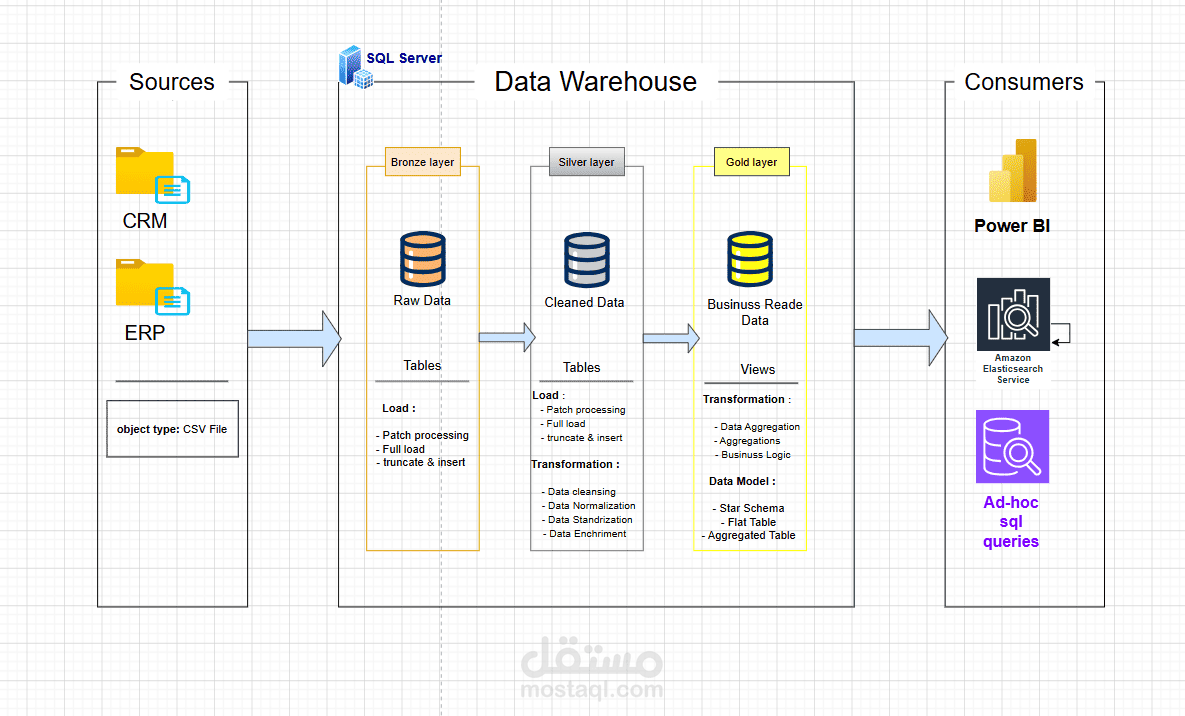Select the Gold layer label box
This screenshot has width=1185, height=716.
pyautogui.click(x=751, y=162)
